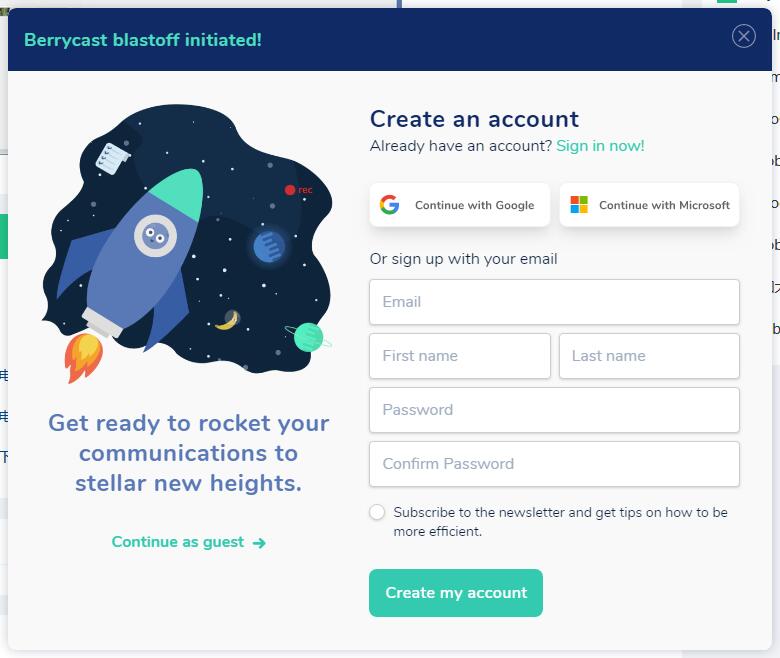Click the Google logo icon
The width and height of the screenshot is (780, 658).
(390, 204)
